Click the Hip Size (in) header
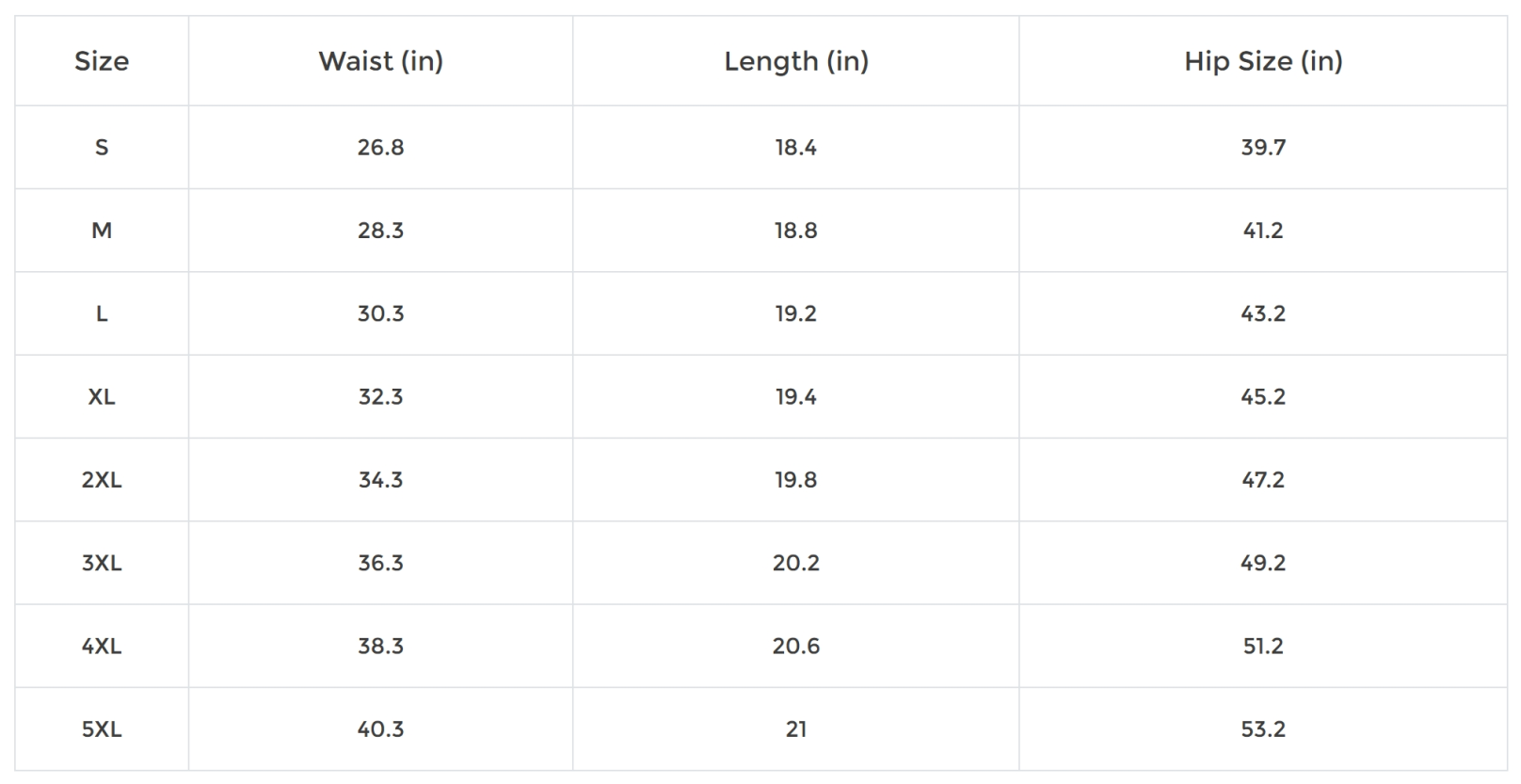The image size is (1521, 784). click(x=1263, y=61)
